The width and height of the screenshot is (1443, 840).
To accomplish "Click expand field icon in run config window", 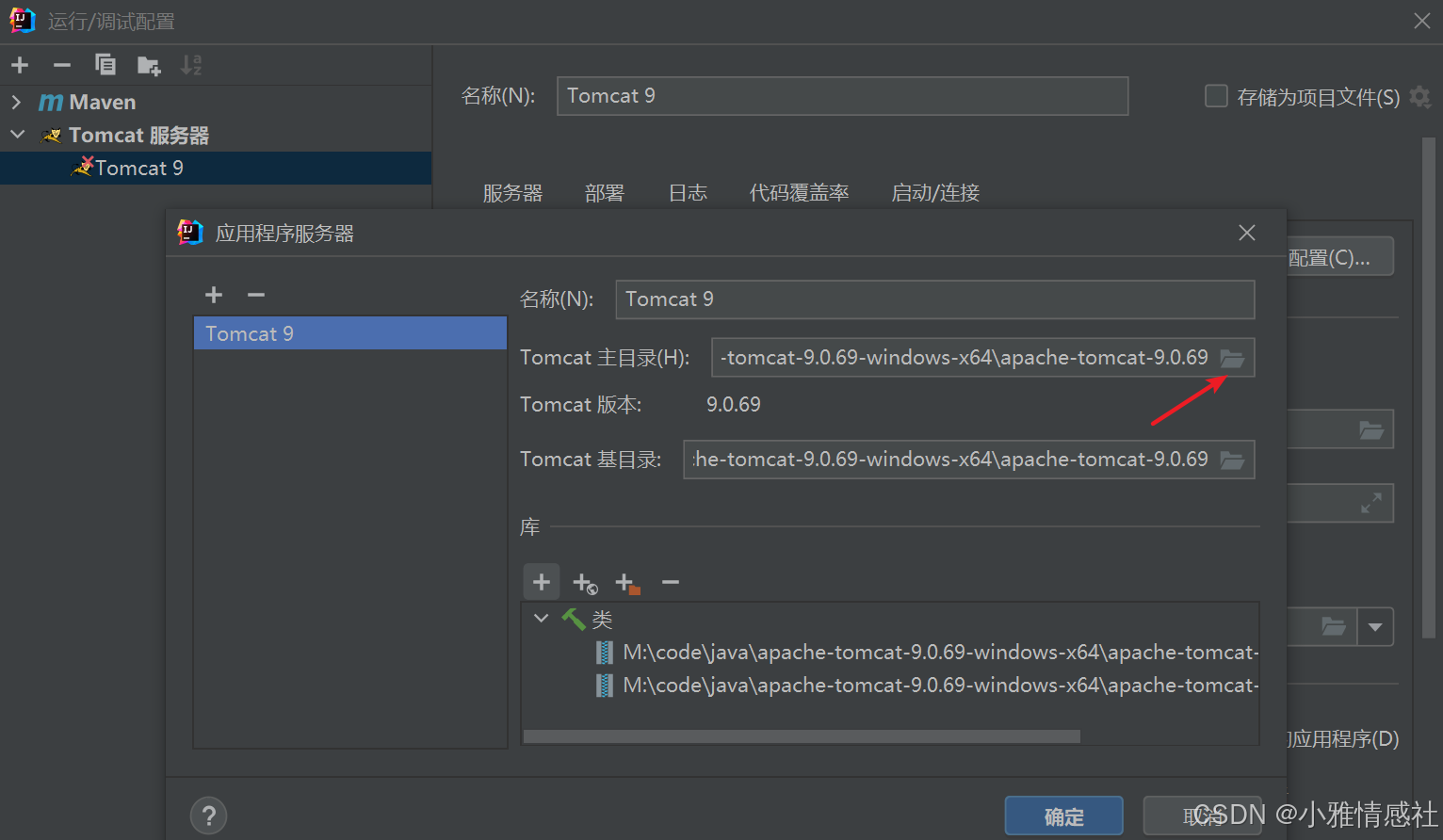I will click(1371, 504).
